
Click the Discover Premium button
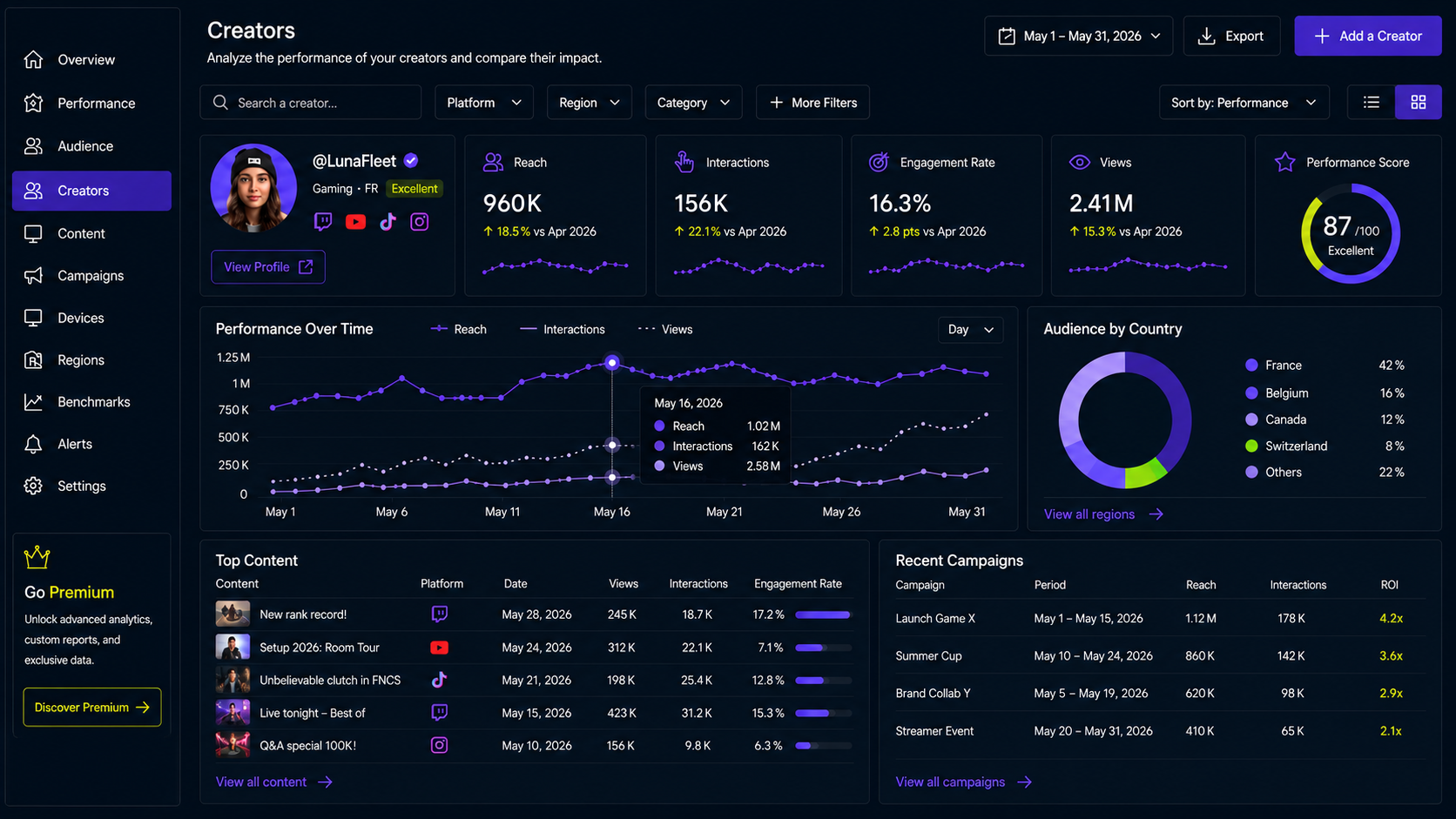point(92,708)
